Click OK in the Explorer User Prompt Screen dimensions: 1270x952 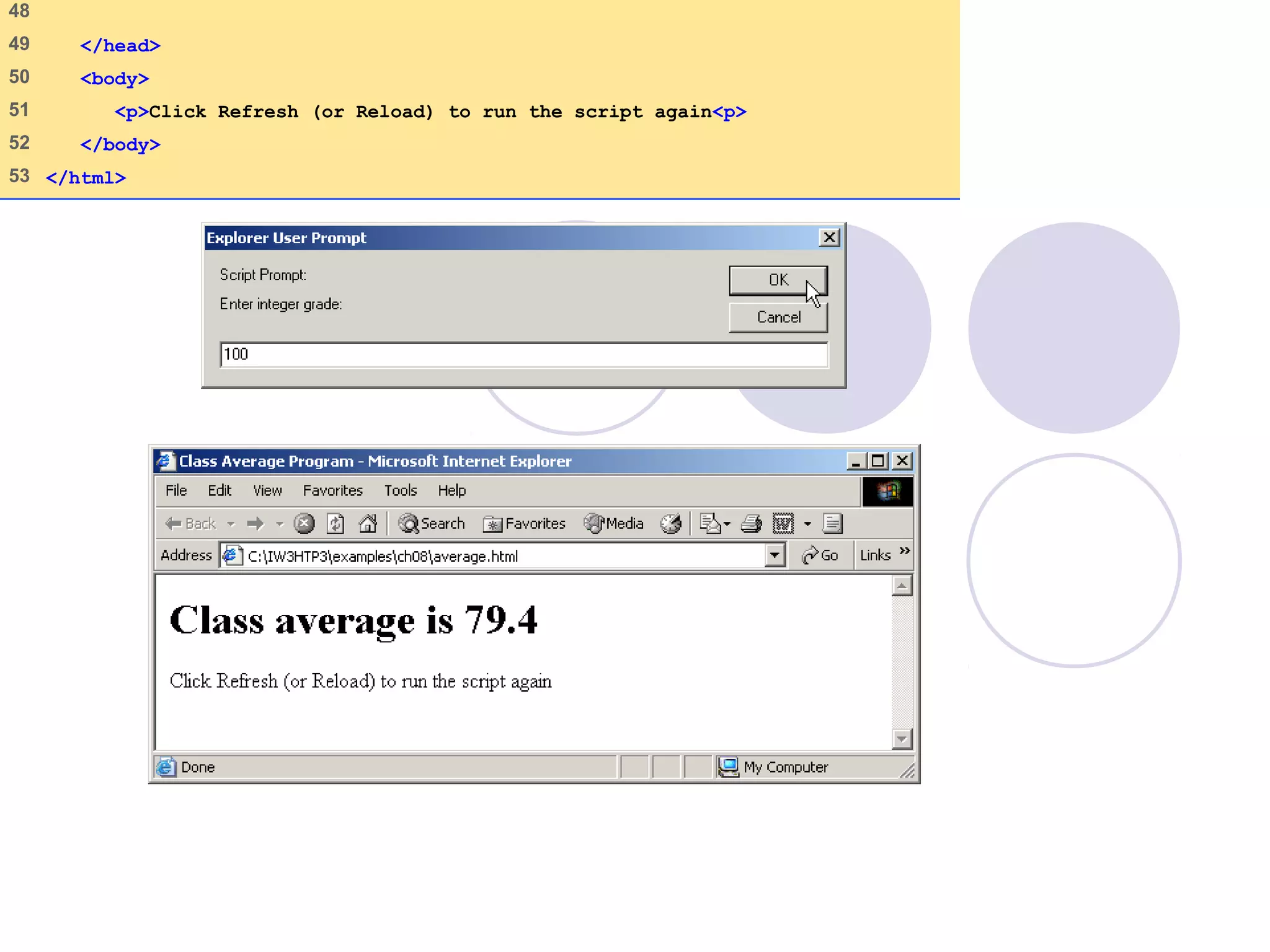(x=778, y=280)
